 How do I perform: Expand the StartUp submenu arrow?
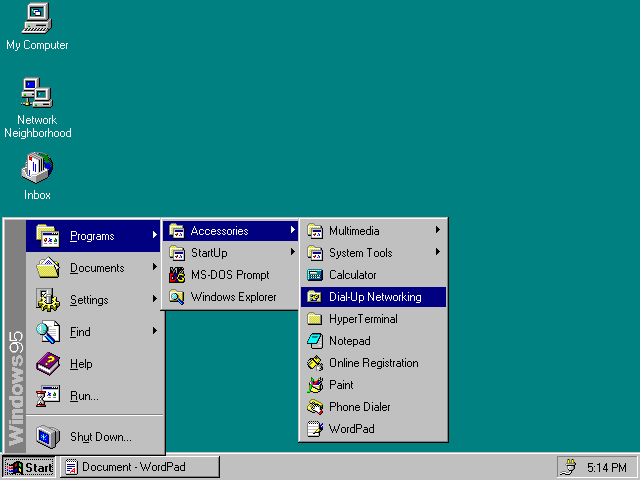click(x=293, y=252)
